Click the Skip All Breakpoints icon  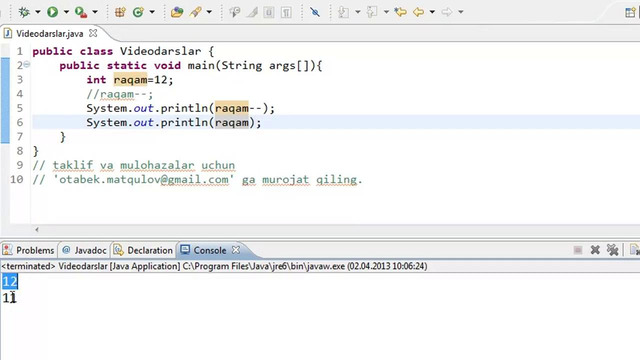tap(315, 12)
